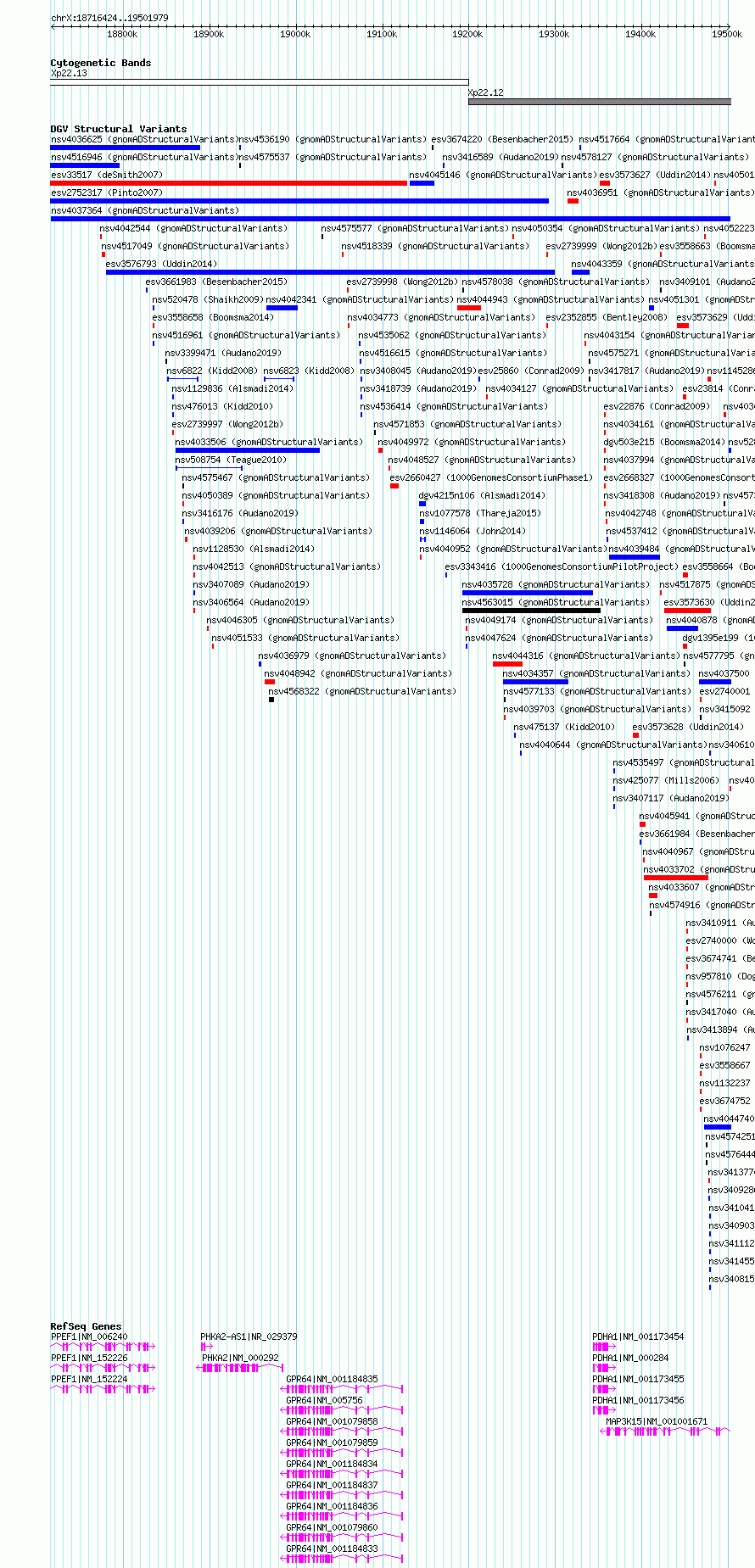755x1568 pixels.
Task: Select the DGV Structural Variants track title
Action: (x=119, y=129)
